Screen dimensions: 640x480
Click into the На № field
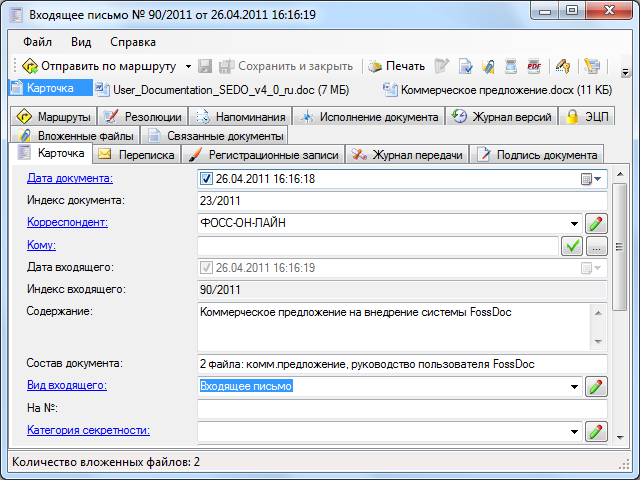402,409
